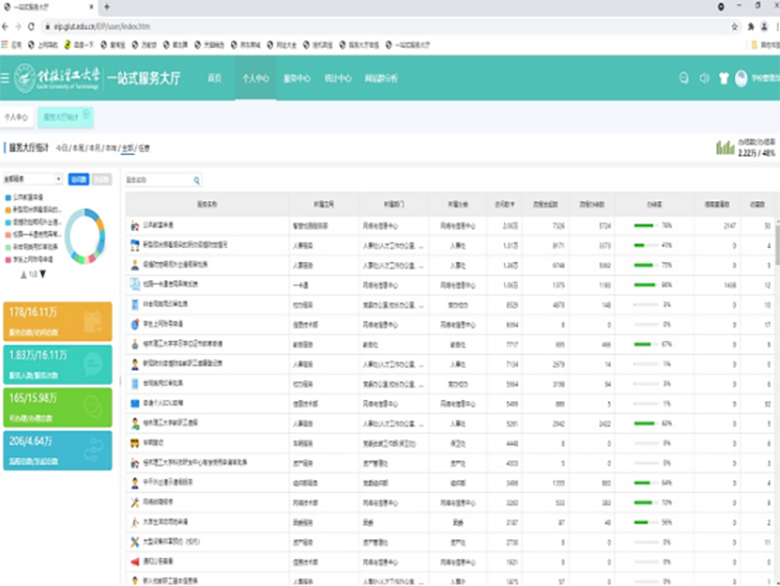Click the browser page reload icon
780x586 pixels.
point(32,26)
